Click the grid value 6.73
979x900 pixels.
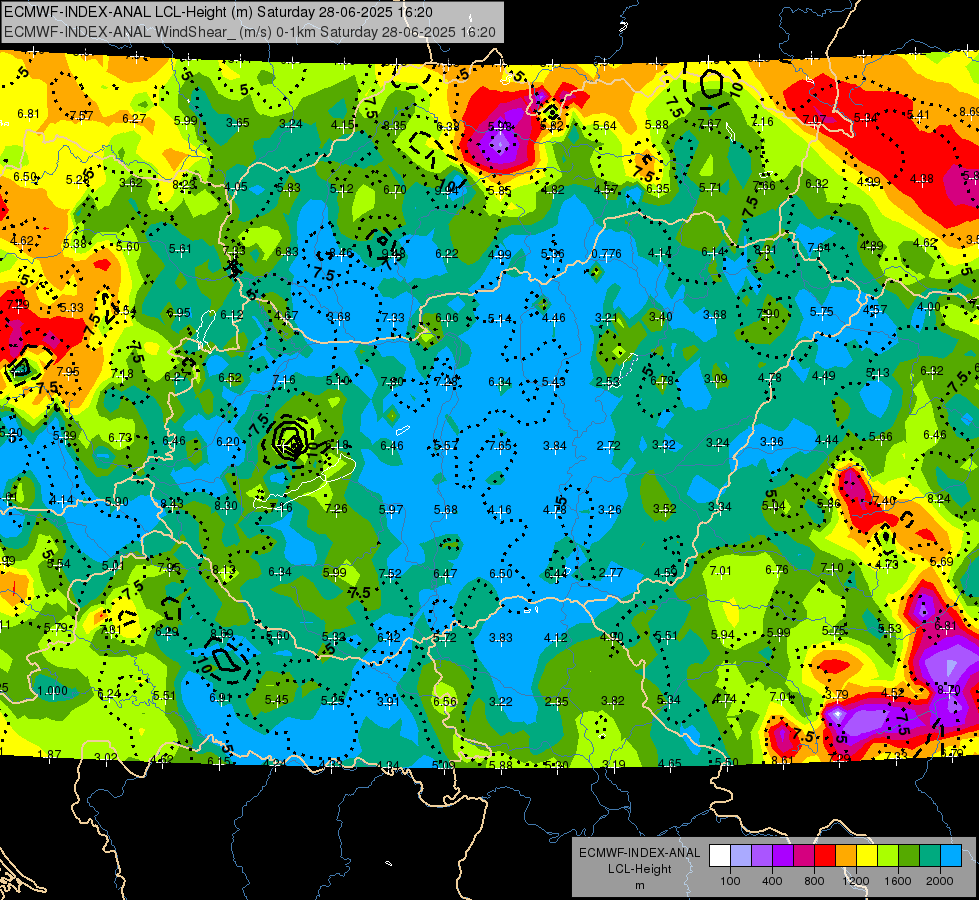120,438
